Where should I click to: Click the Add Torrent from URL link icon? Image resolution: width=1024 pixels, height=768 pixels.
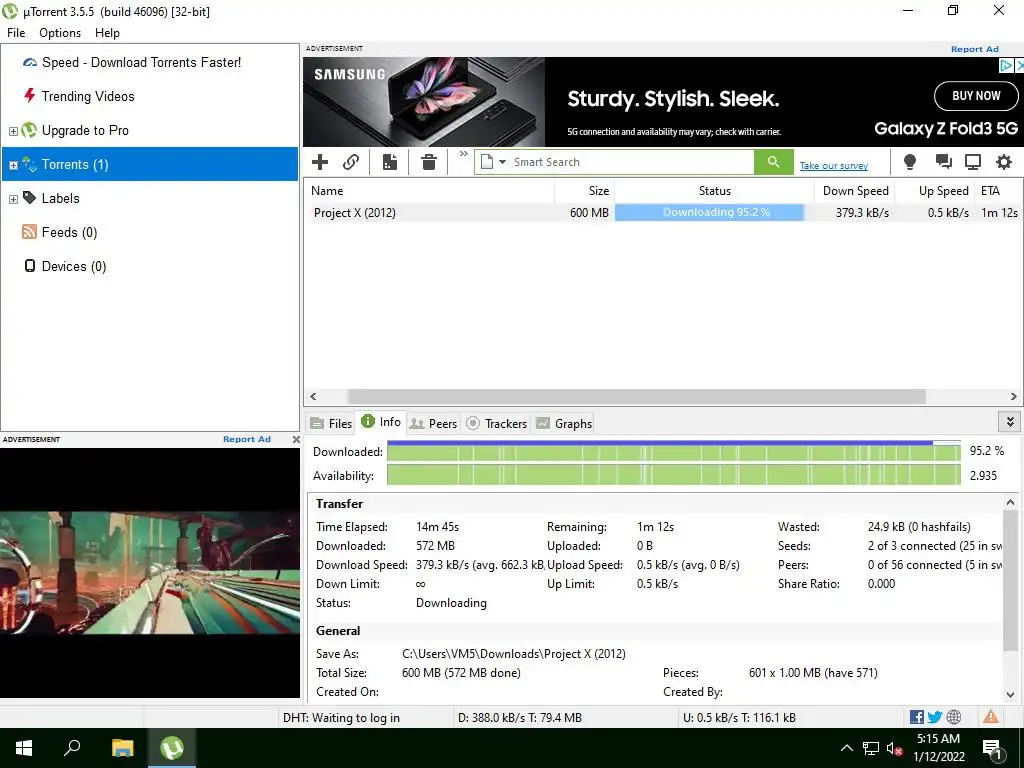coord(351,162)
